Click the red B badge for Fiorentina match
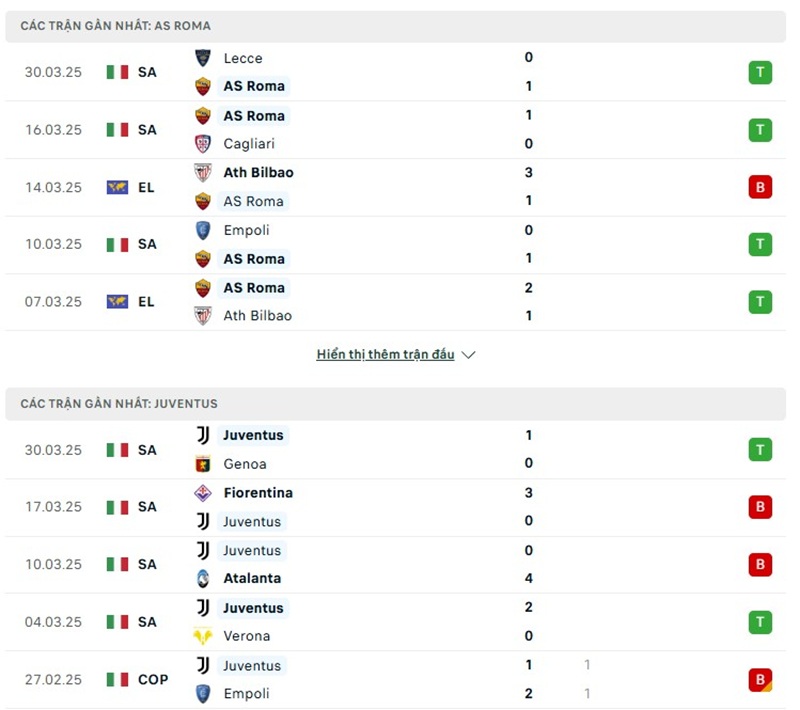Image resolution: width=800 pixels, height=710 pixels. click(x=760, y=507)
